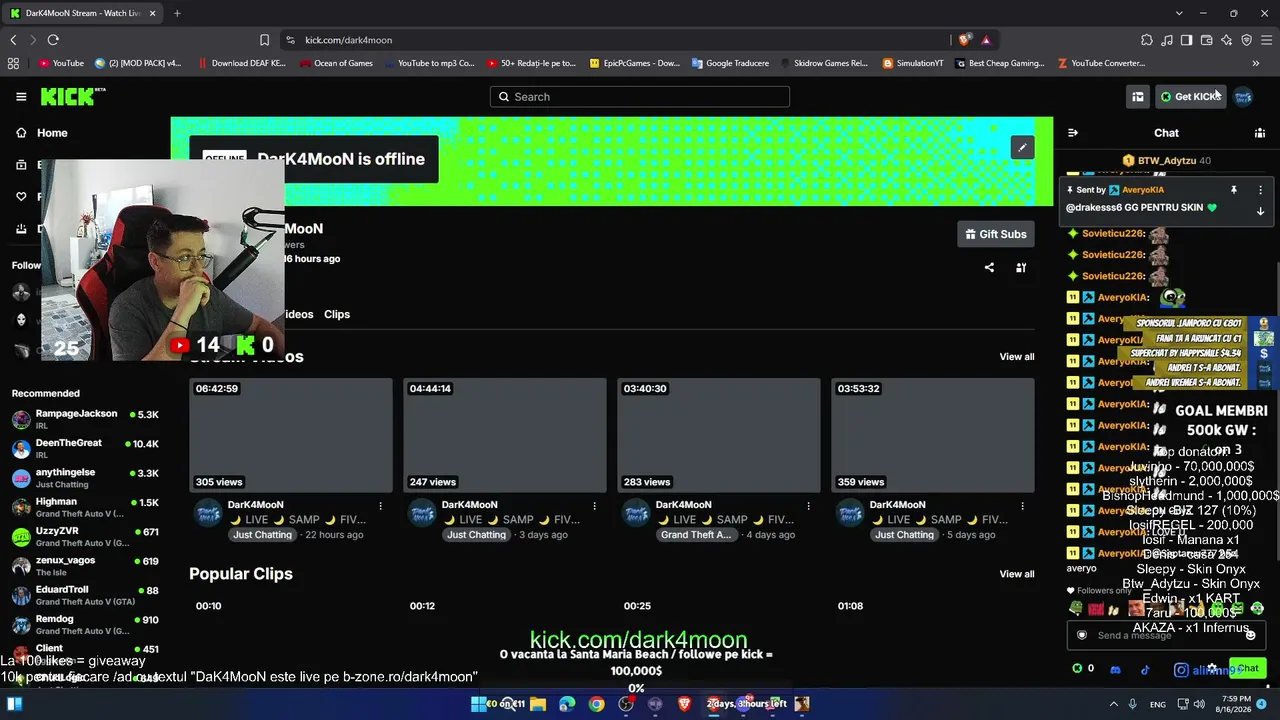Viewport: 1280px width, 720px height.
Task: Click the pin icon on pinned message
Action: point(1234,190)
